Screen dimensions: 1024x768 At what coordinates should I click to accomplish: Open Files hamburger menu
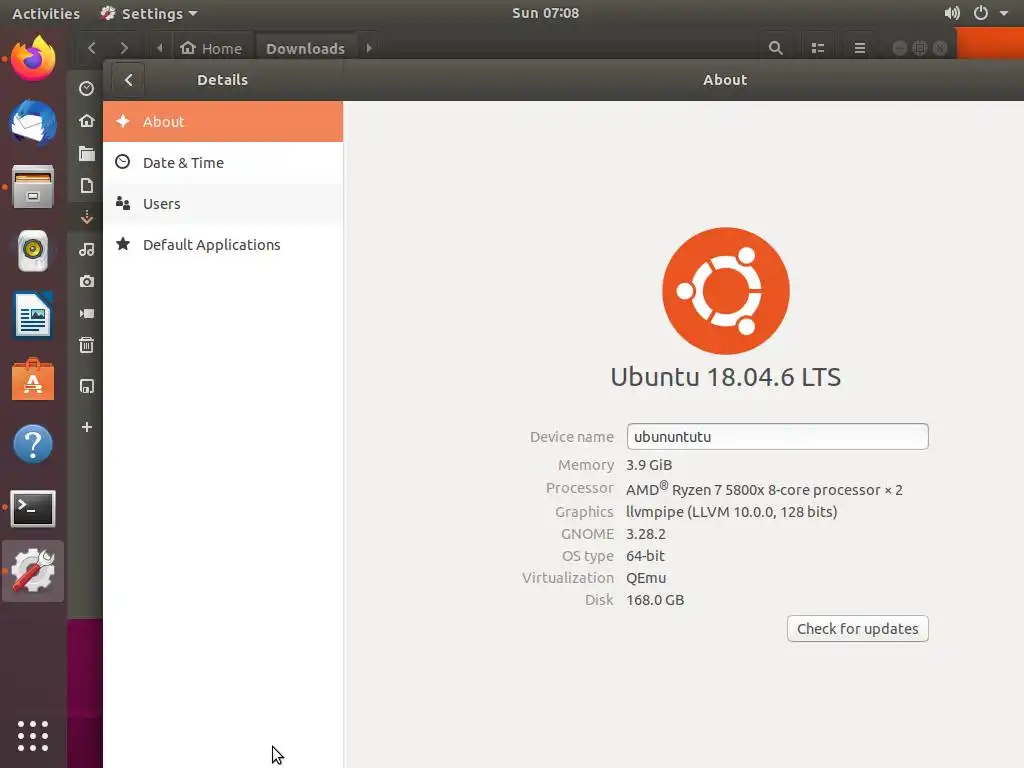pyautogui.click(x=859, y=48)
